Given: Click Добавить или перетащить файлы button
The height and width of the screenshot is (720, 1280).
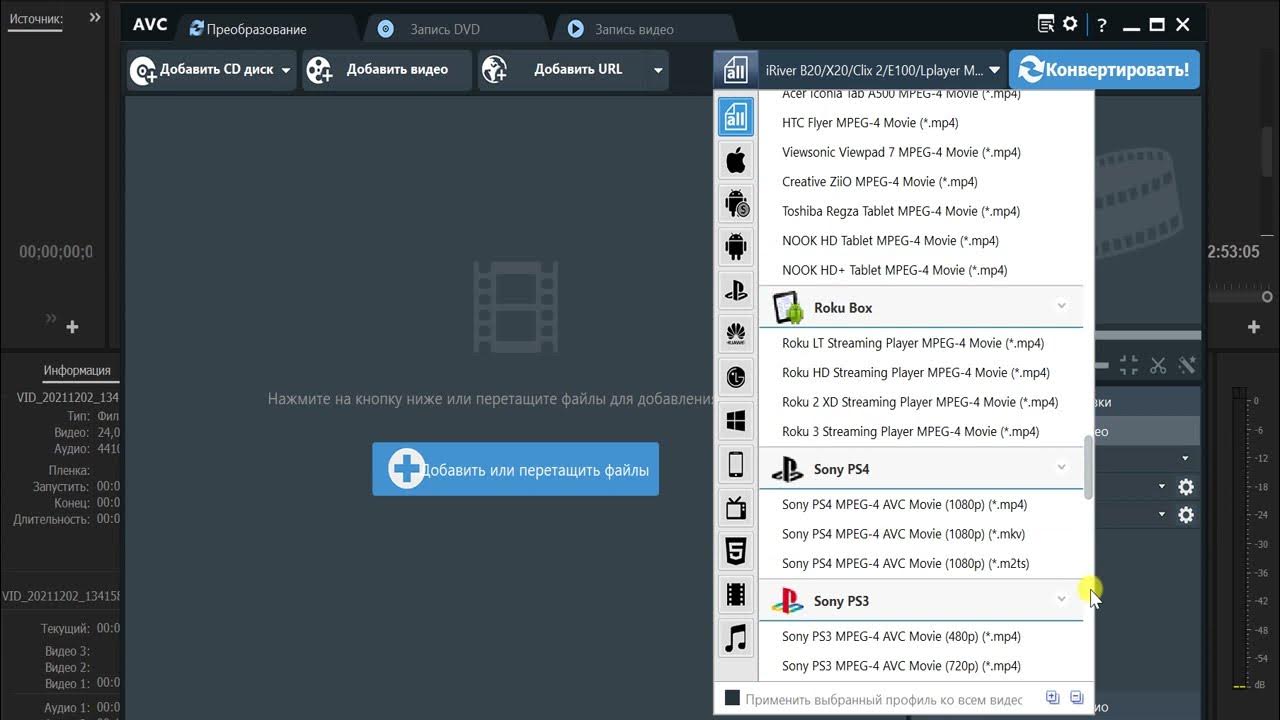Looking at the screenshot, I should click(x=516, y=469).
